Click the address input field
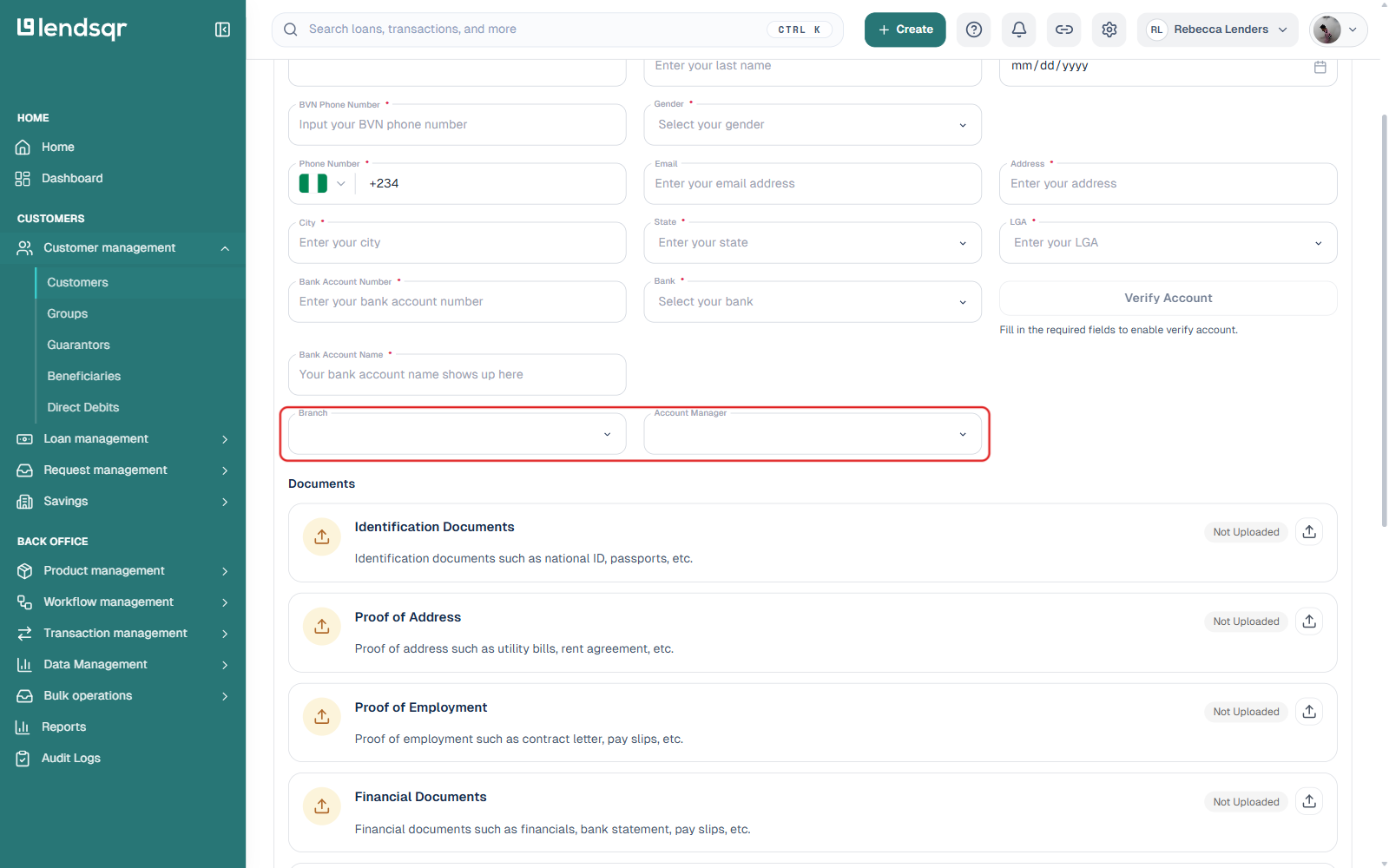 click(x=1168, y=183)
